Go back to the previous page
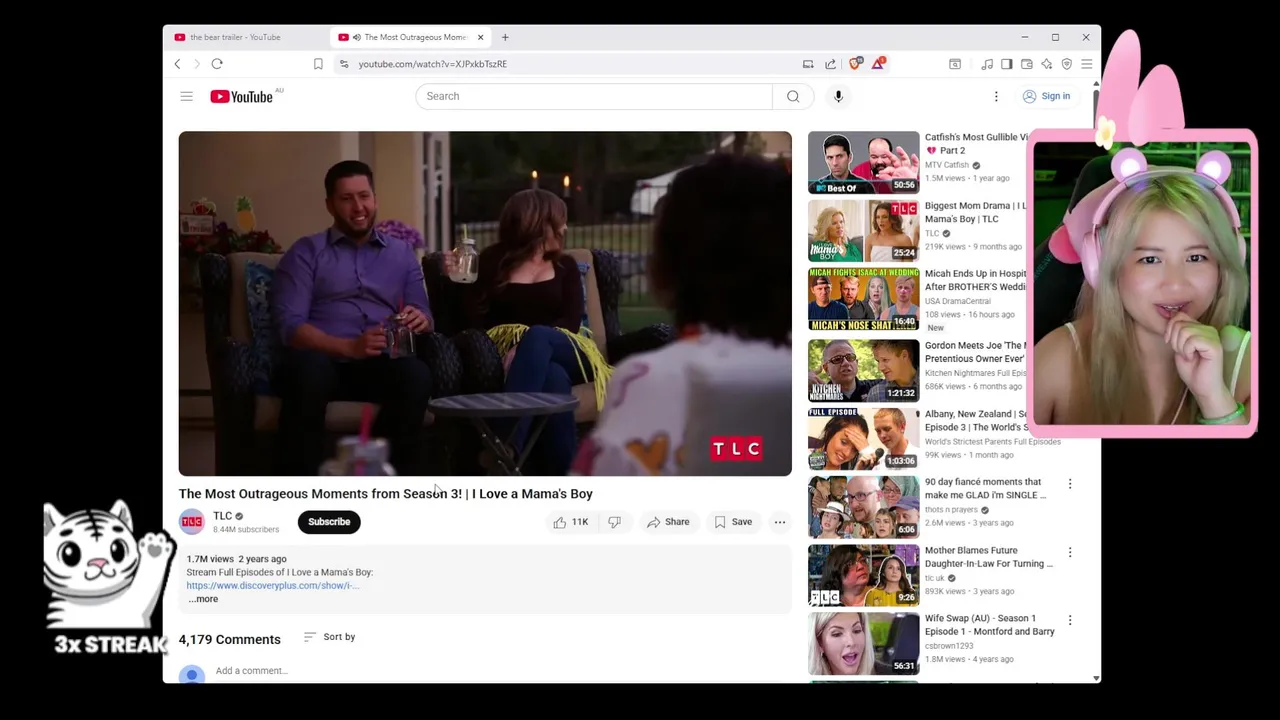The image size is (1280, 720). click(x=178, y=64)
